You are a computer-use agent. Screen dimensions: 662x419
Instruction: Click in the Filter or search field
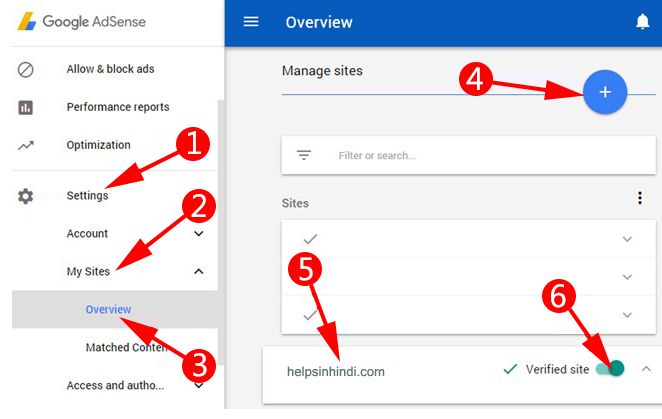click(469, 155)
